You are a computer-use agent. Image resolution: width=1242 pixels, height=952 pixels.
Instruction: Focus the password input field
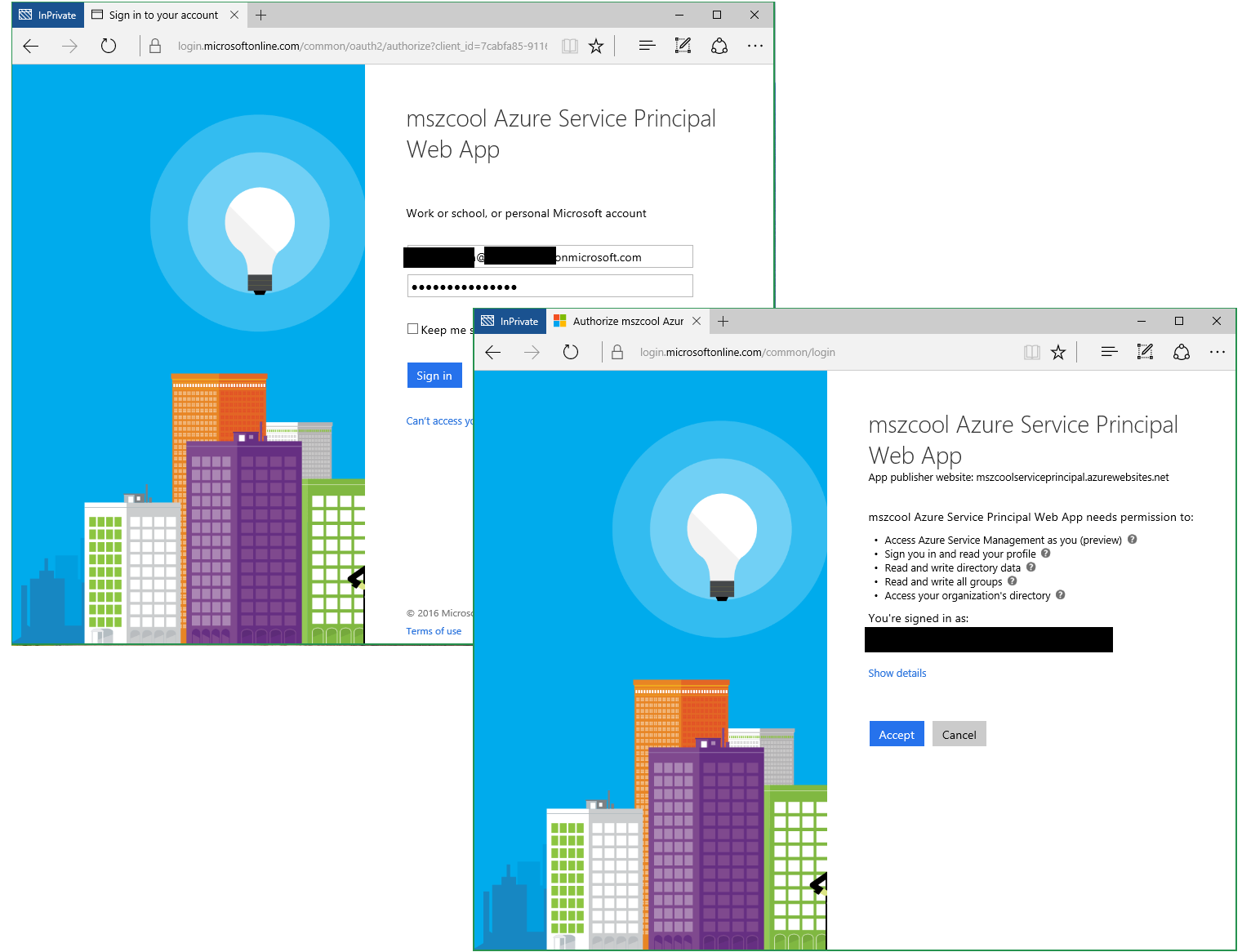tap(550, 286)
